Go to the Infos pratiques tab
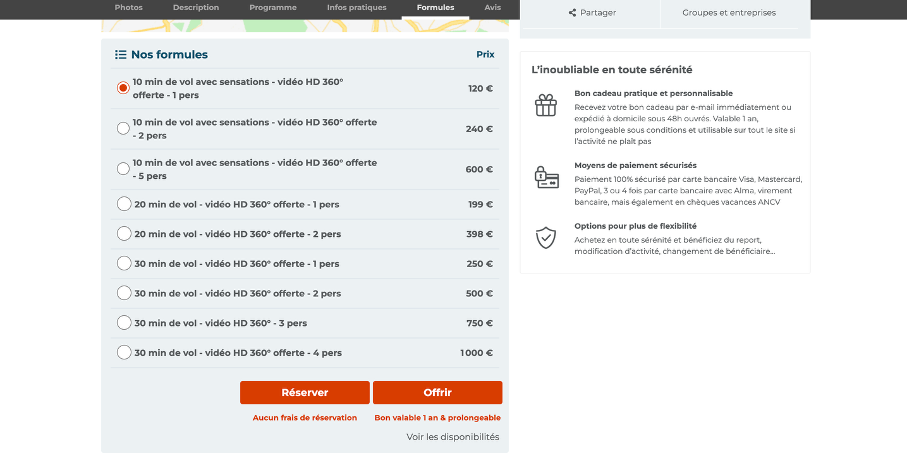The image size is (908, 458). coord(357,8)
